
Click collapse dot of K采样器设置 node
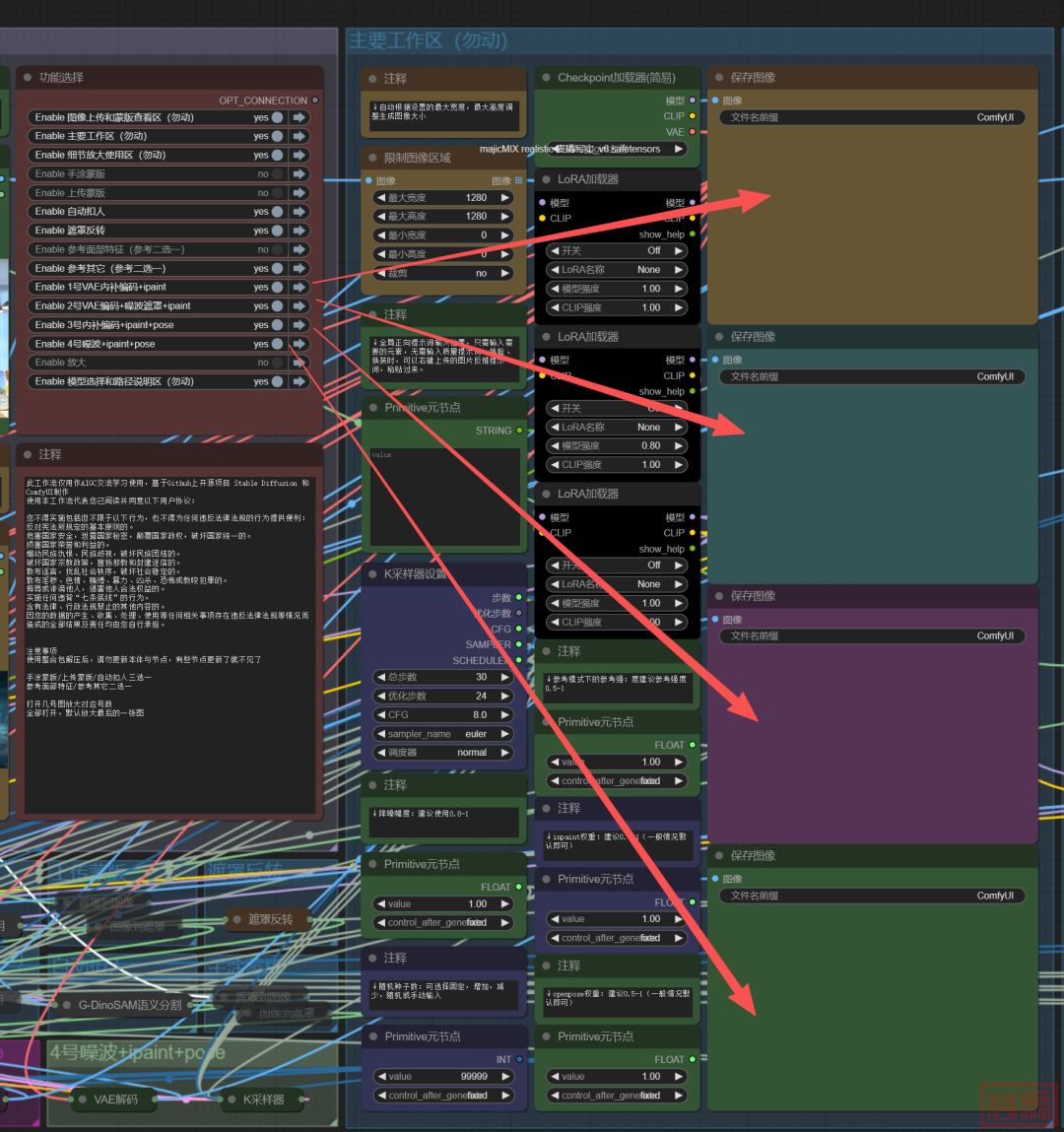click(372, 573)
